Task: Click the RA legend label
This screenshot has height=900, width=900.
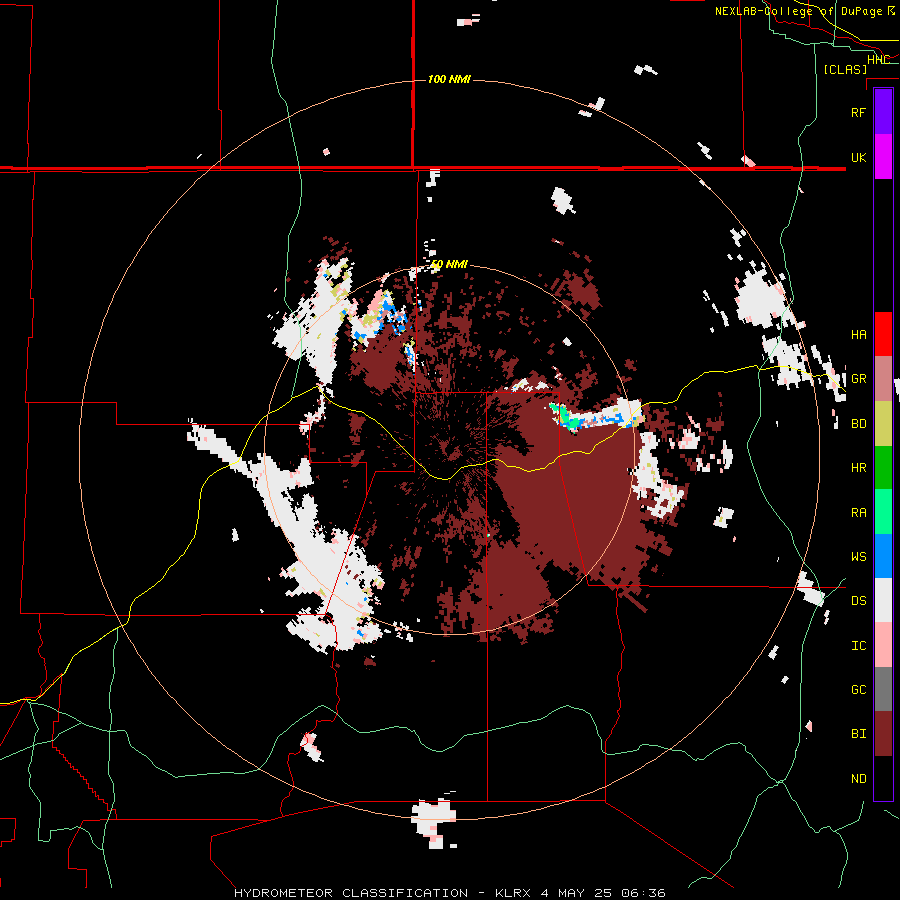Action: (x=858, y=513)
